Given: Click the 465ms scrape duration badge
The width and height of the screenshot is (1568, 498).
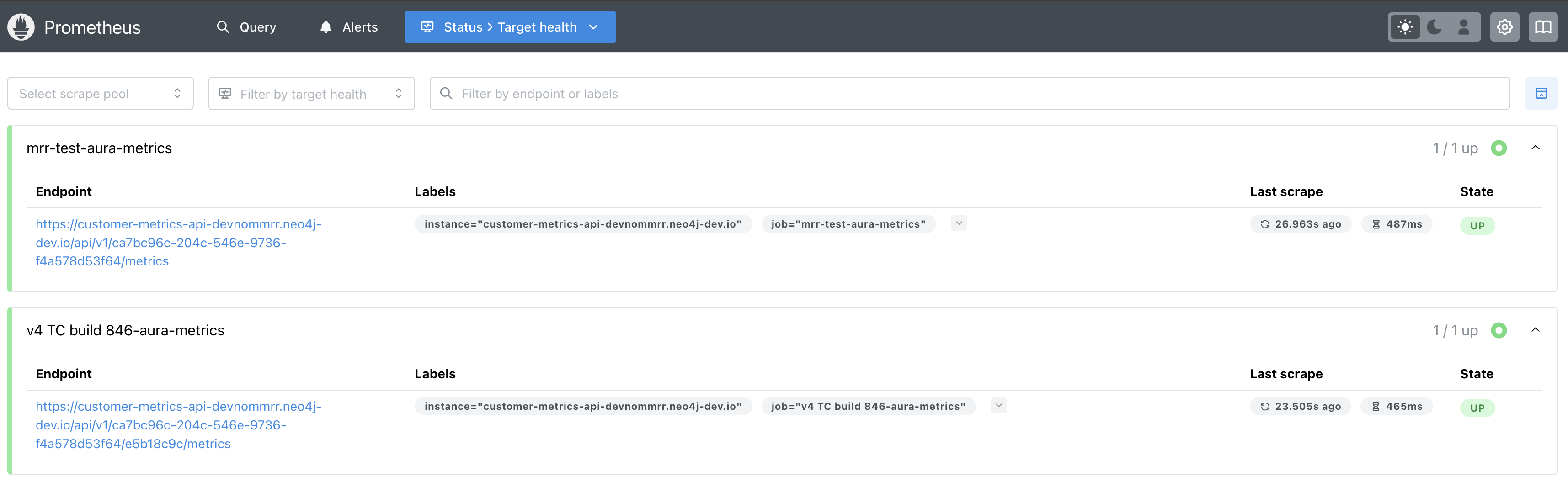Looking at the screenshot, I should [1397, 406].
